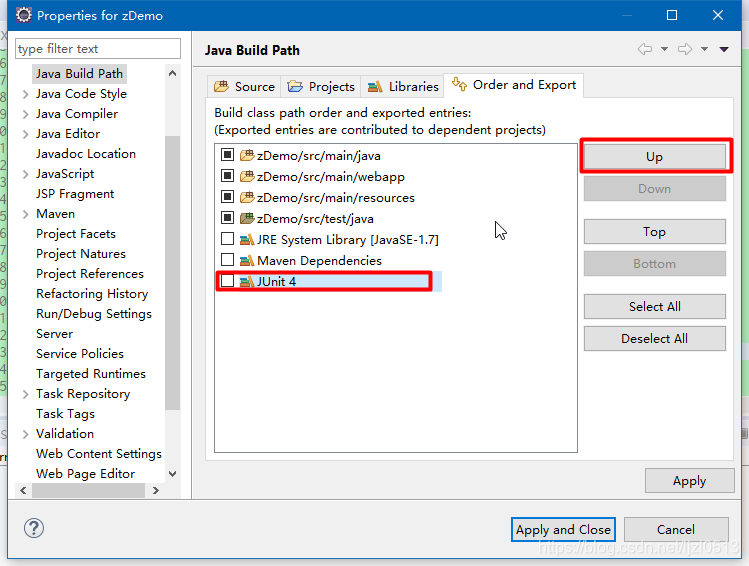
Task: Select Service Policies in tree
Action: pyautogui.click(x=80, y=354)
